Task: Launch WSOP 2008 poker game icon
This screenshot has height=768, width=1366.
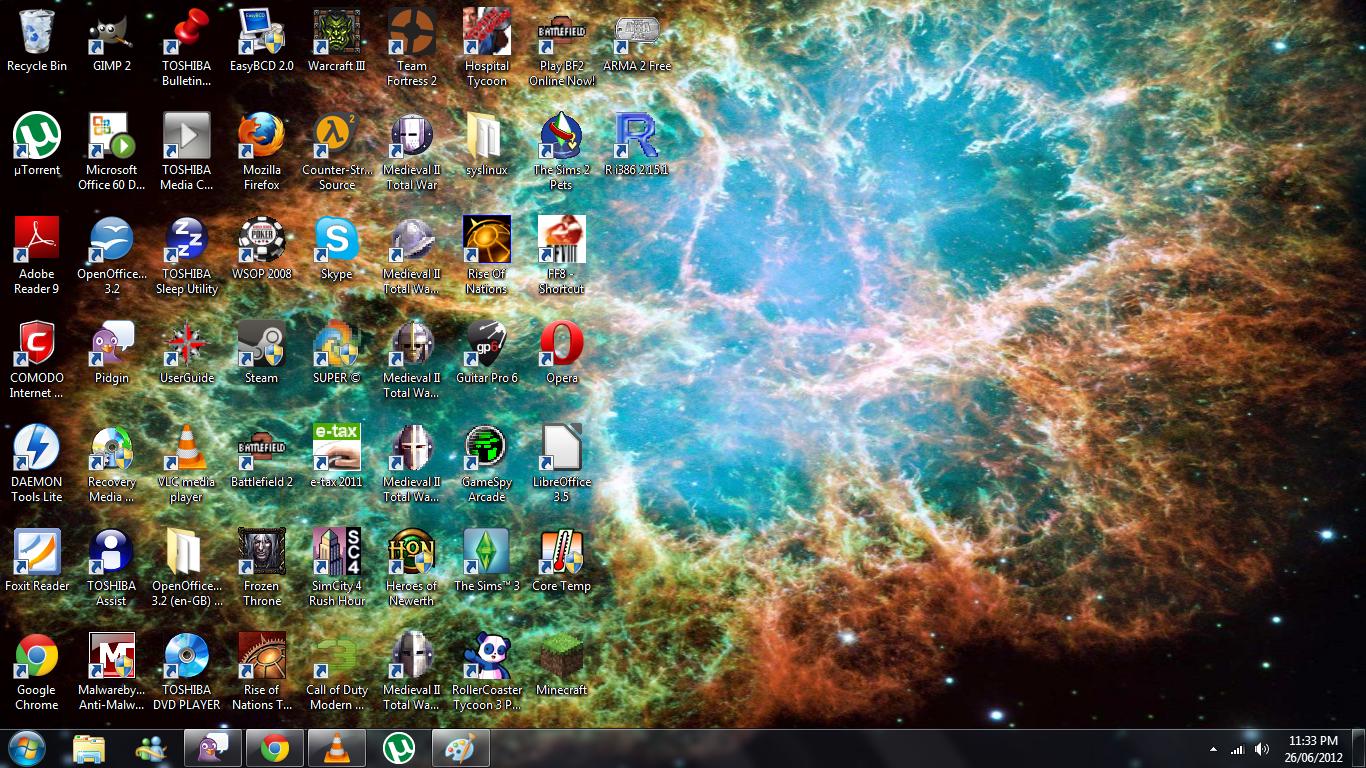Action: point(262,249)
